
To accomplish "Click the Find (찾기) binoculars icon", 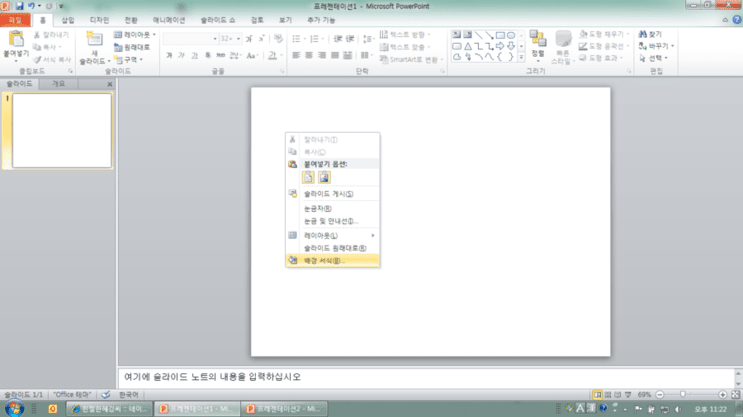I will tap(643, 34).
